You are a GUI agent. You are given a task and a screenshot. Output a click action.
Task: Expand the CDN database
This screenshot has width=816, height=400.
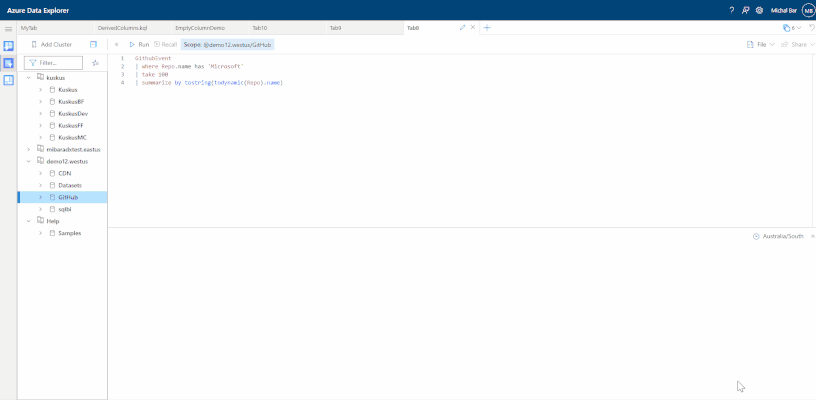coord(41,173)
